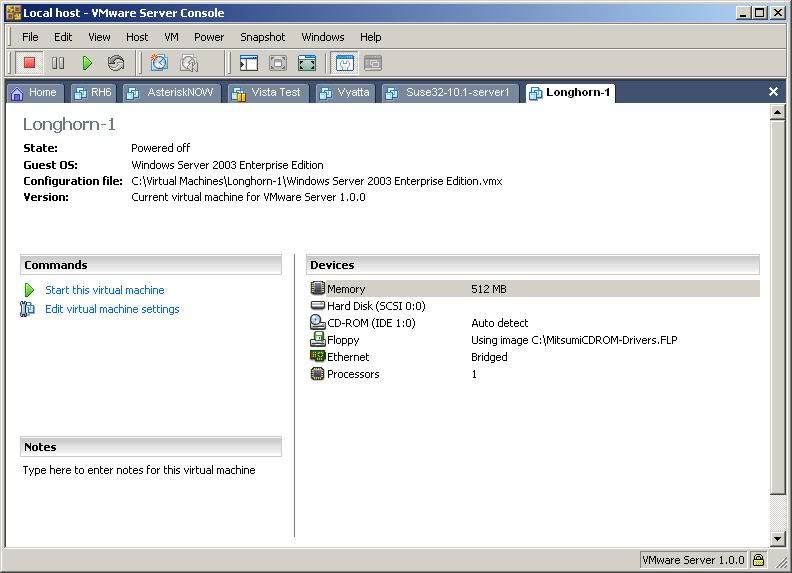Click the Floppy device icon
The image size is (792, 573).
pyautogui.click(x=317, y=339)
